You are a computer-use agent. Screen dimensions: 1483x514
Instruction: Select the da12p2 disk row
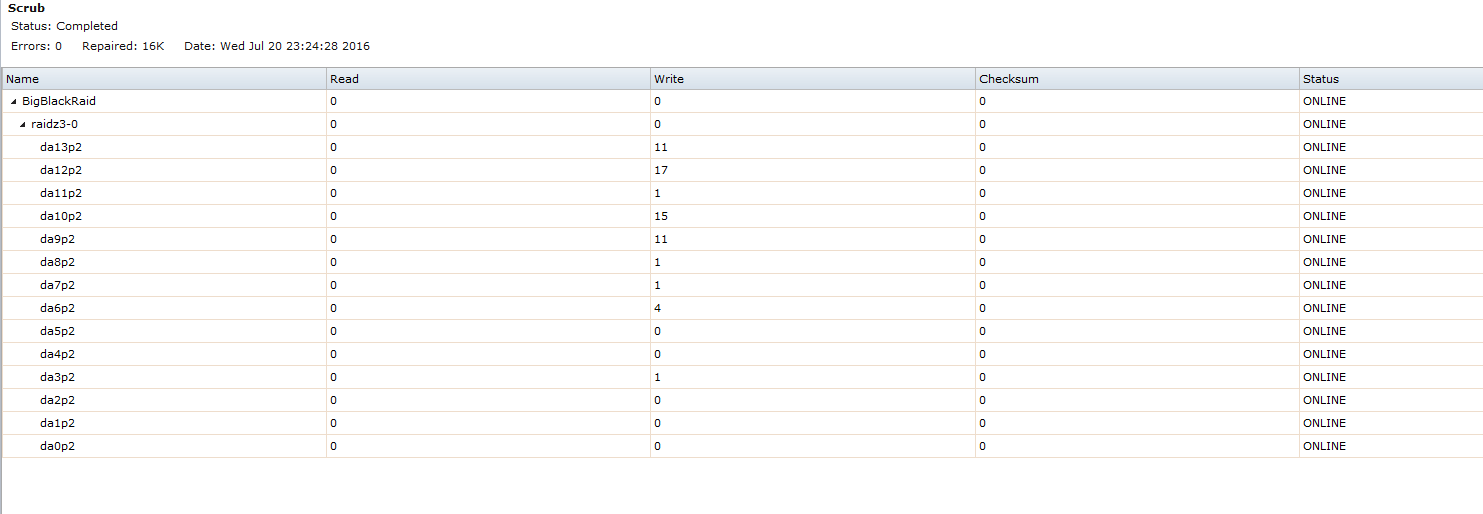[x=742, y=170]
